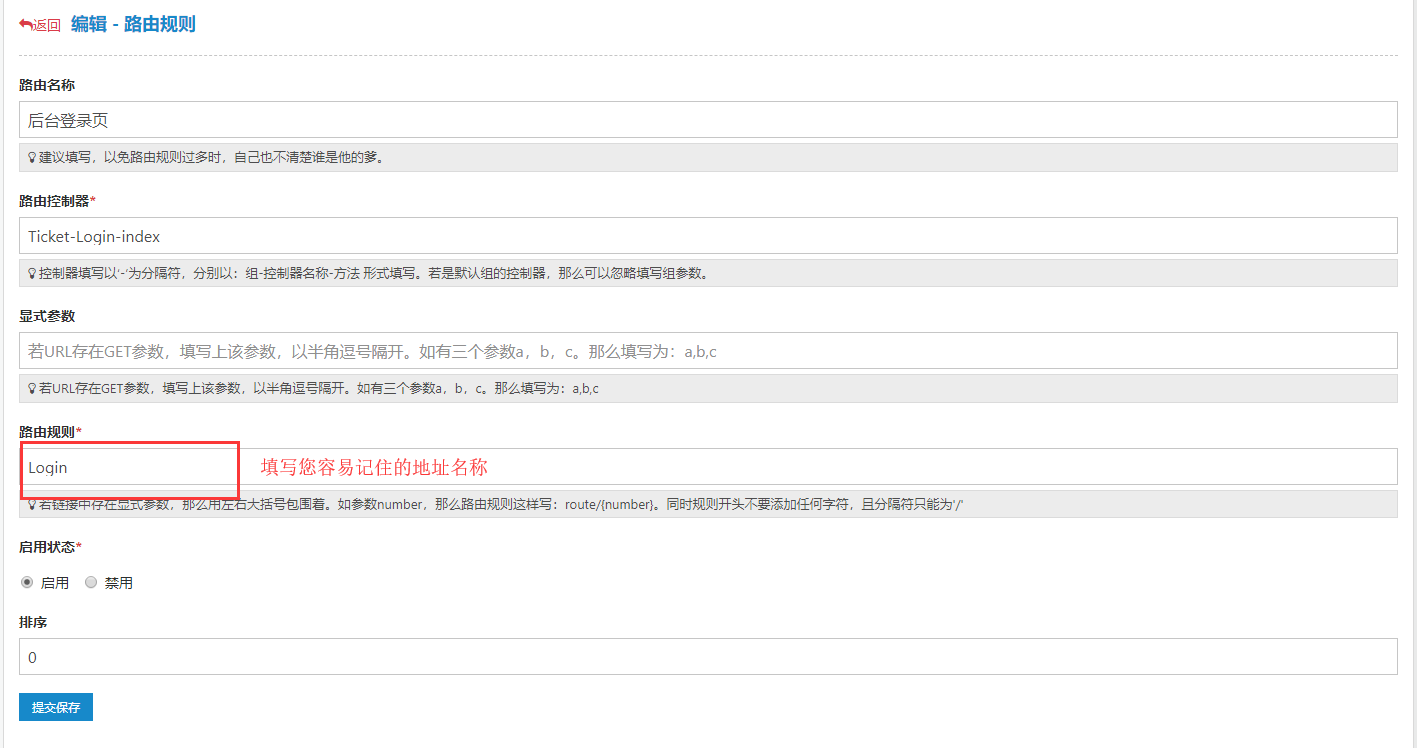Select the 禁用 radio button

point(91,582)
